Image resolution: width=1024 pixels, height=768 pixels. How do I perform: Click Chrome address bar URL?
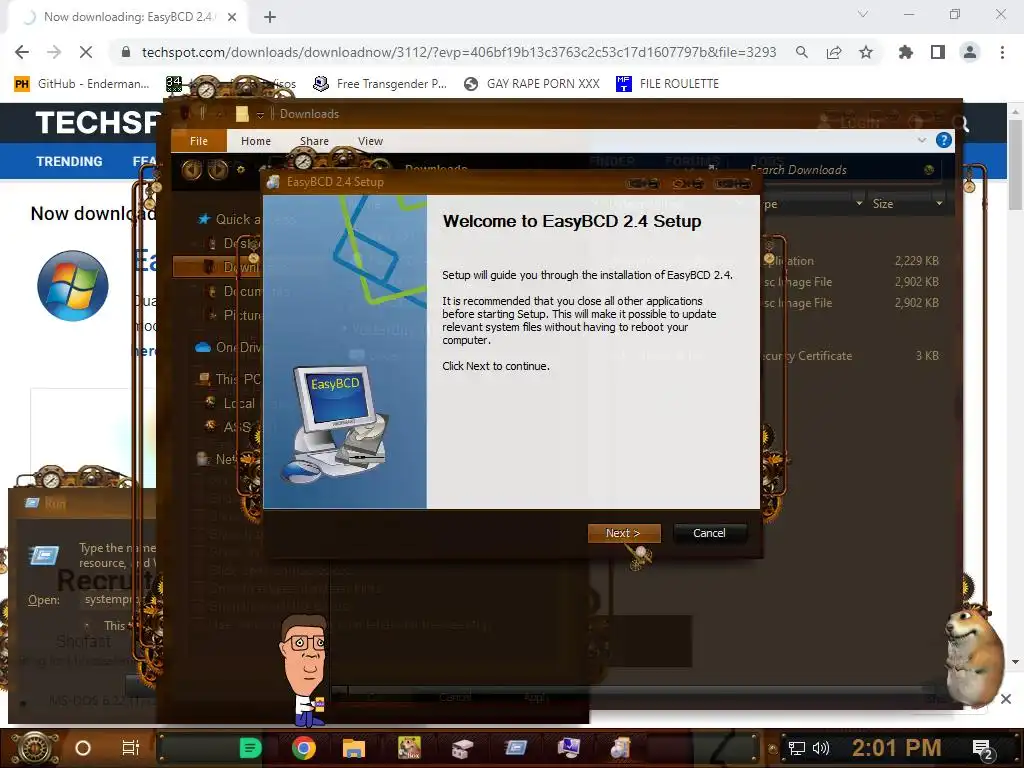[x=458, y=52]
